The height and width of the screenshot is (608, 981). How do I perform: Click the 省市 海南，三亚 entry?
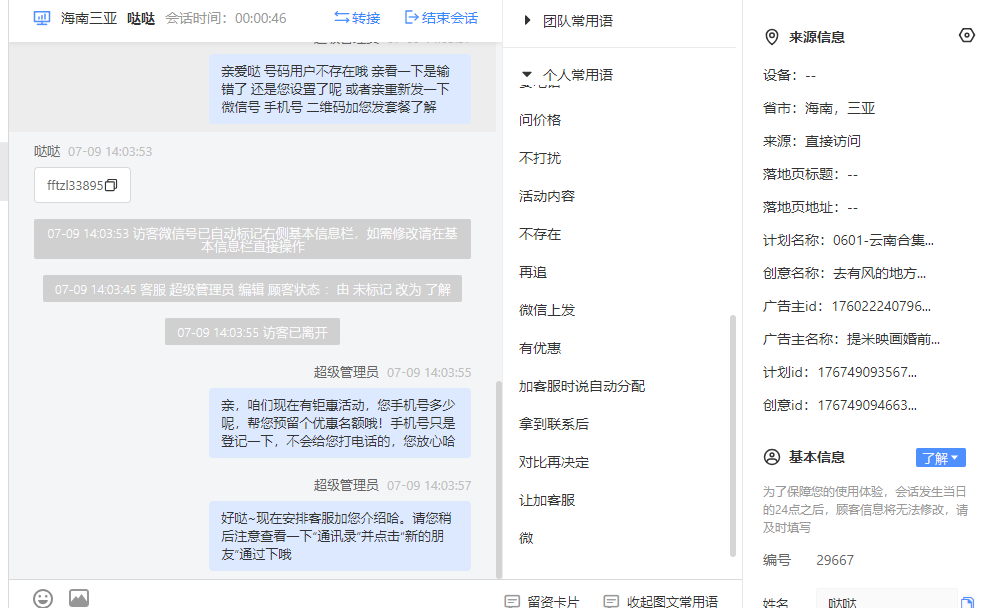point(819,108)
